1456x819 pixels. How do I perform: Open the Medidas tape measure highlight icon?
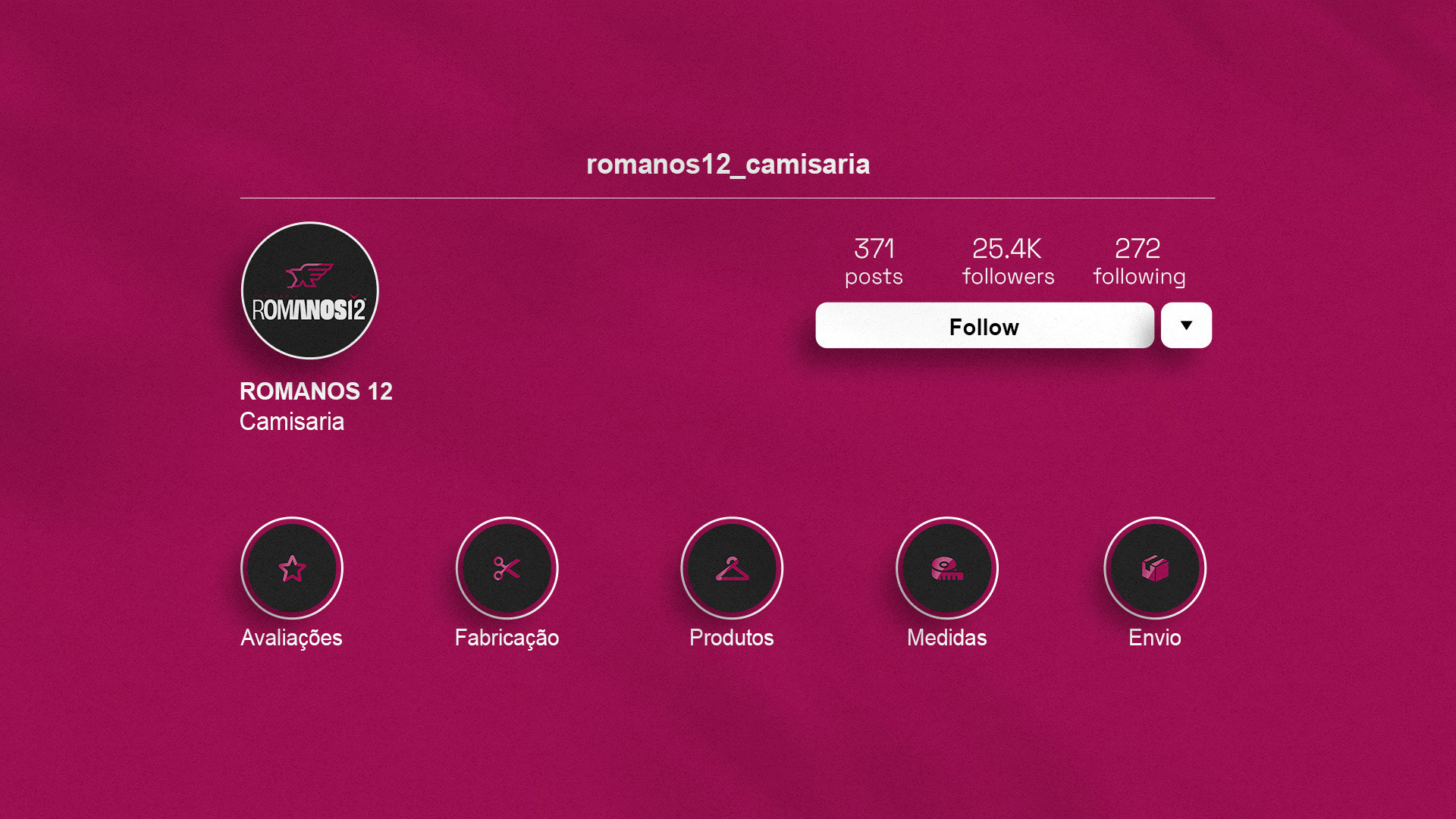point(946,568)
